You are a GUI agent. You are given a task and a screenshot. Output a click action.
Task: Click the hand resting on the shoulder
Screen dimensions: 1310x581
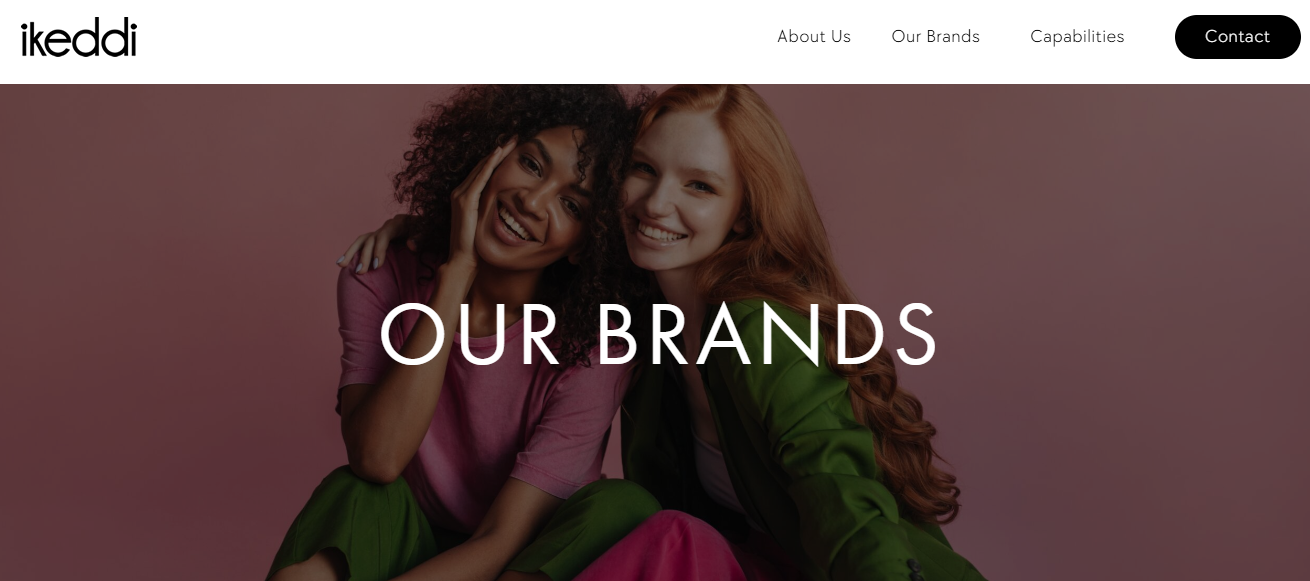[x=365, y=250]
